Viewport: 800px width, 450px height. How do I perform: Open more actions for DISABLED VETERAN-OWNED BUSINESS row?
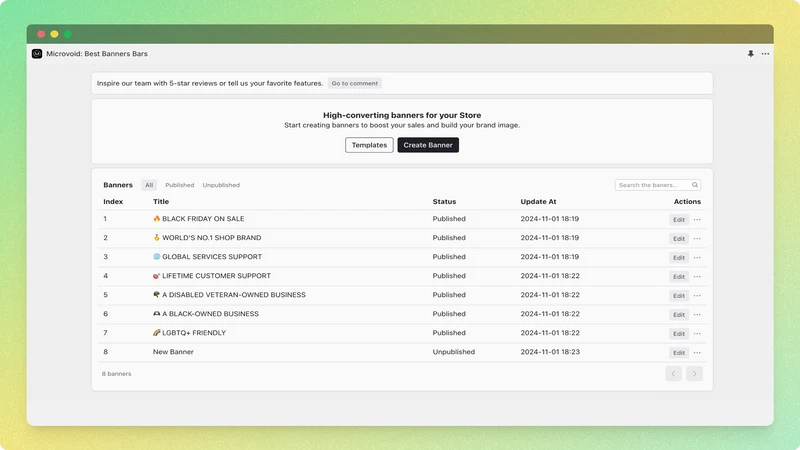[697, 295]
